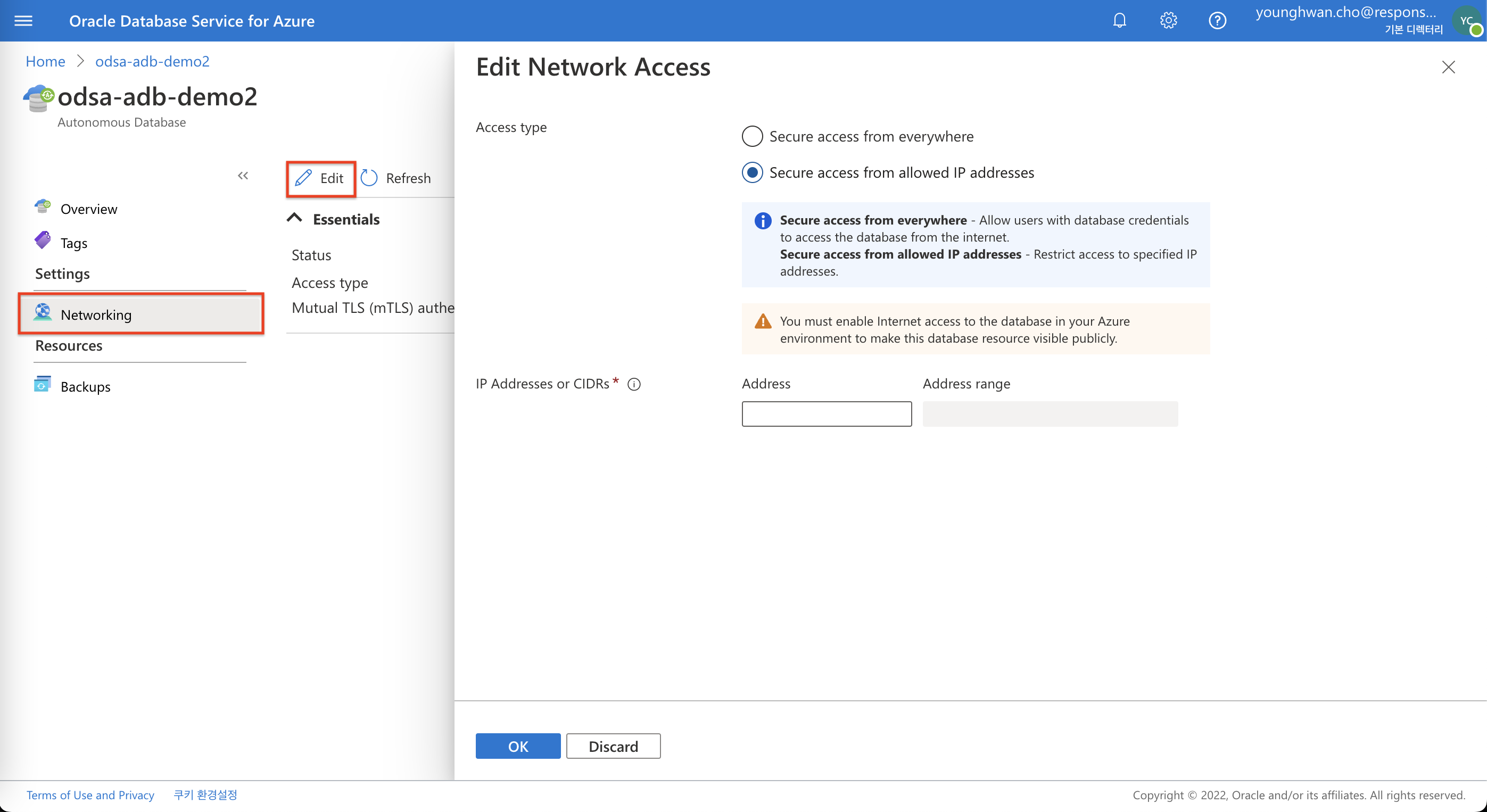Click the account name younghwan.cho@respons...

click(1345, 12)
